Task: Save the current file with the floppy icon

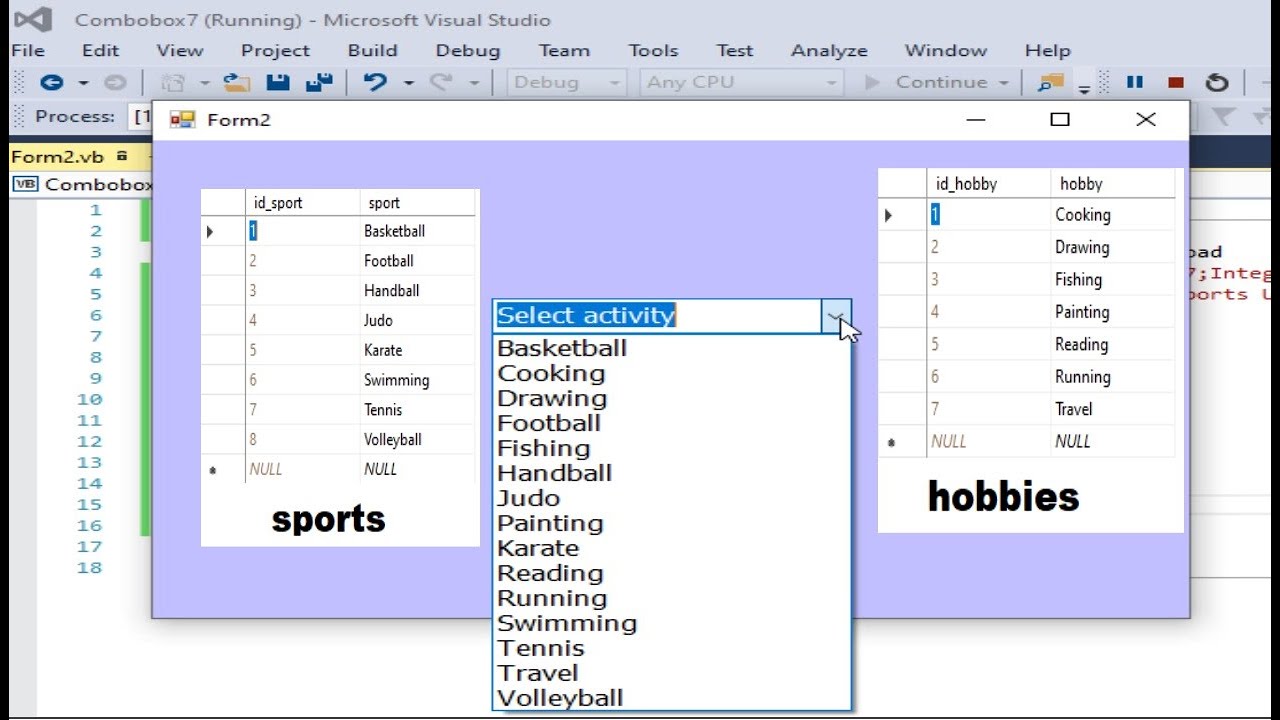Action: pos(278,83)
